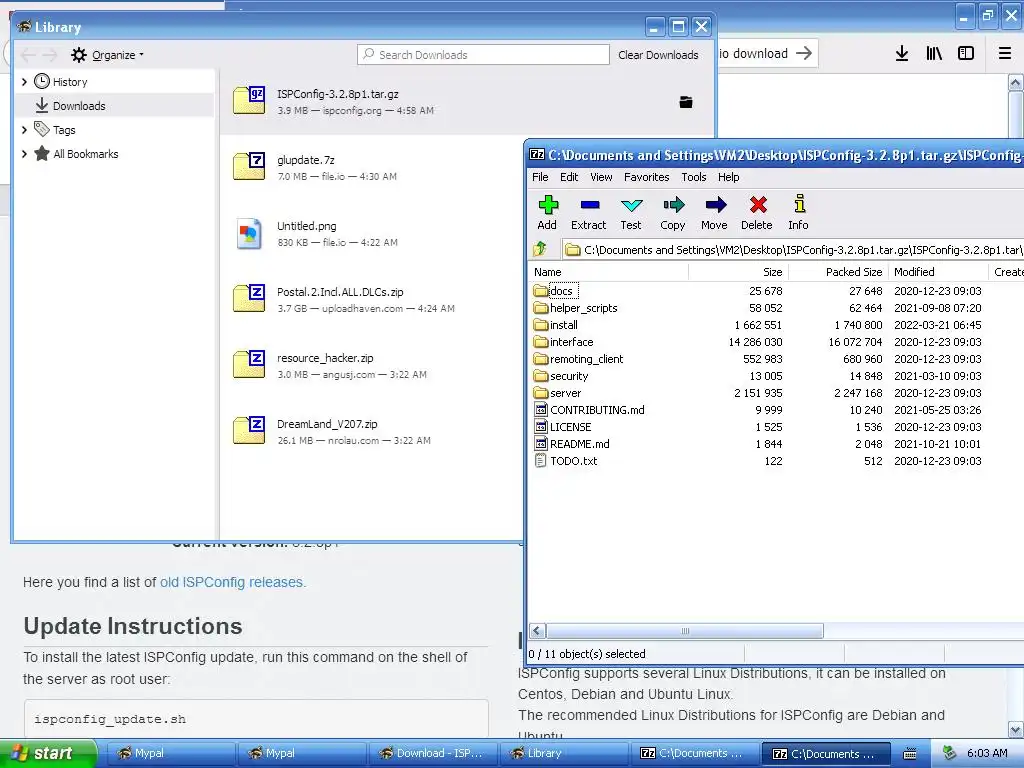Click the Add button in 7-Zip toolbar
The image size is (1024, 768).
(547, 213)
